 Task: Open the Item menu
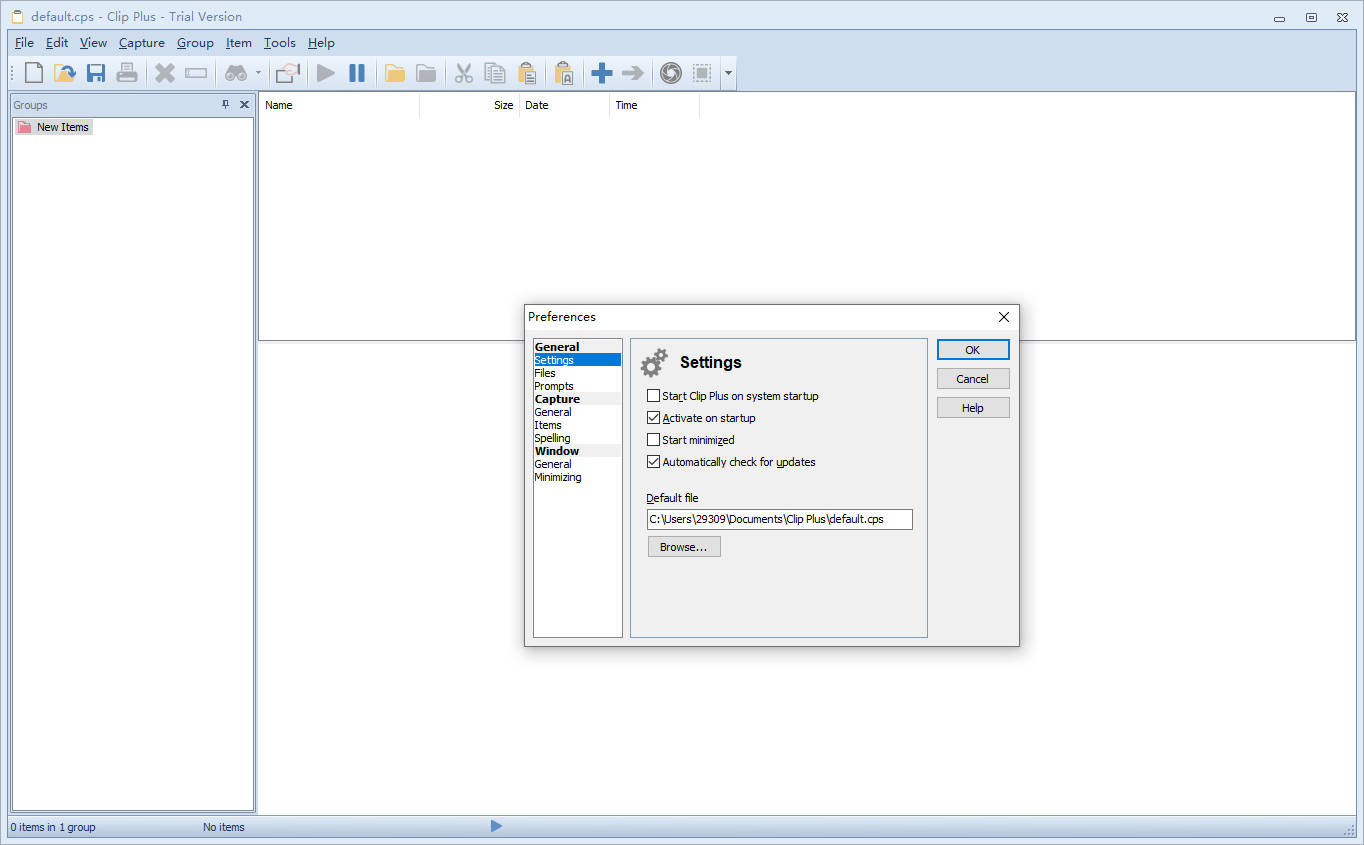point(238,43)
